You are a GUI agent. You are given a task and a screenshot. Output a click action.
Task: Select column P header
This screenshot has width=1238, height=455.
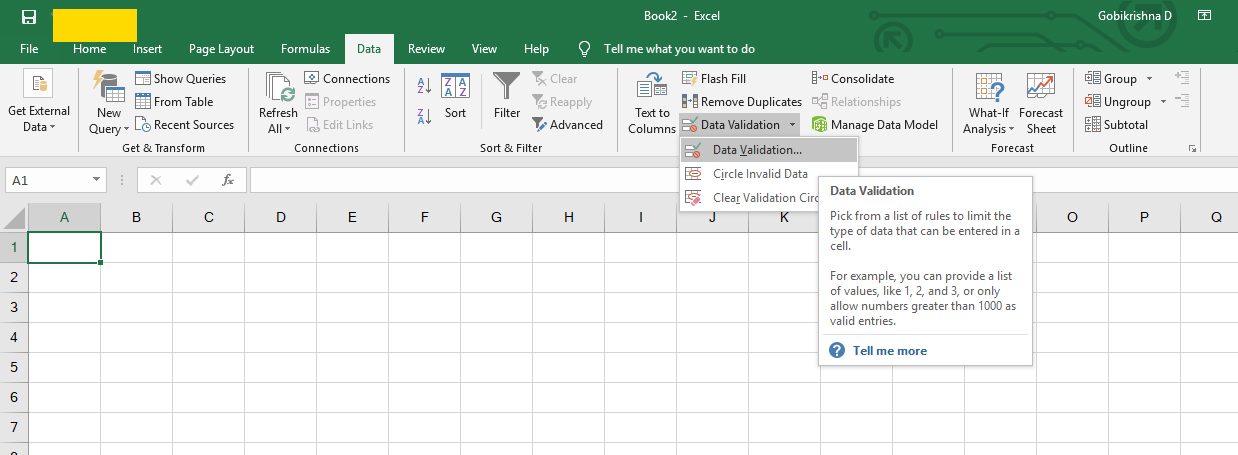click(1145, 217)
